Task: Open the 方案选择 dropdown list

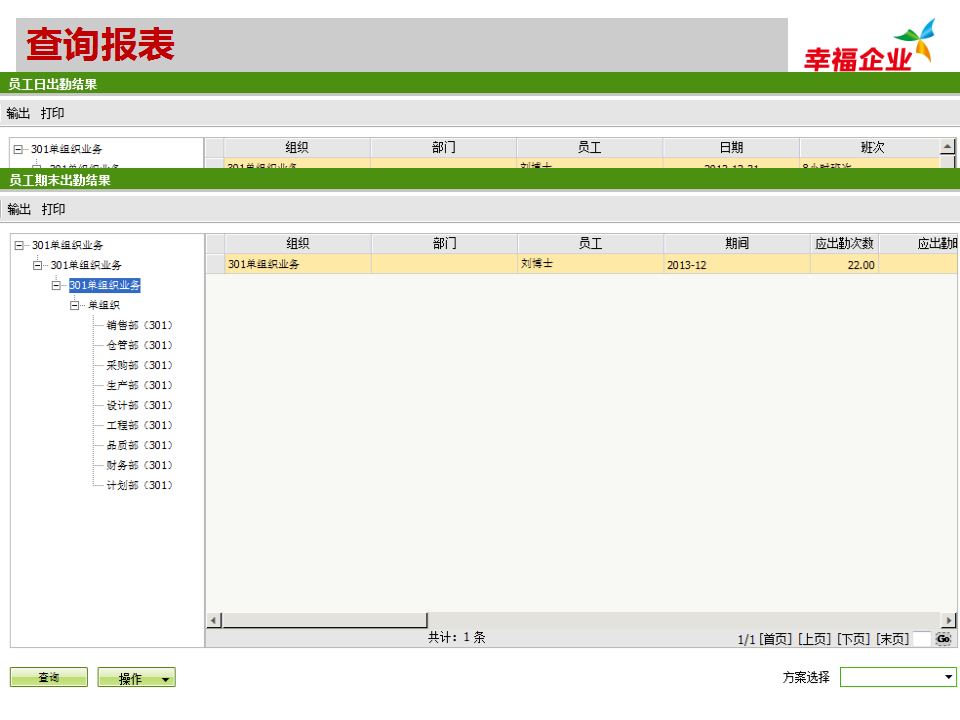Action: pyautogui.click(x=947, y=675)
